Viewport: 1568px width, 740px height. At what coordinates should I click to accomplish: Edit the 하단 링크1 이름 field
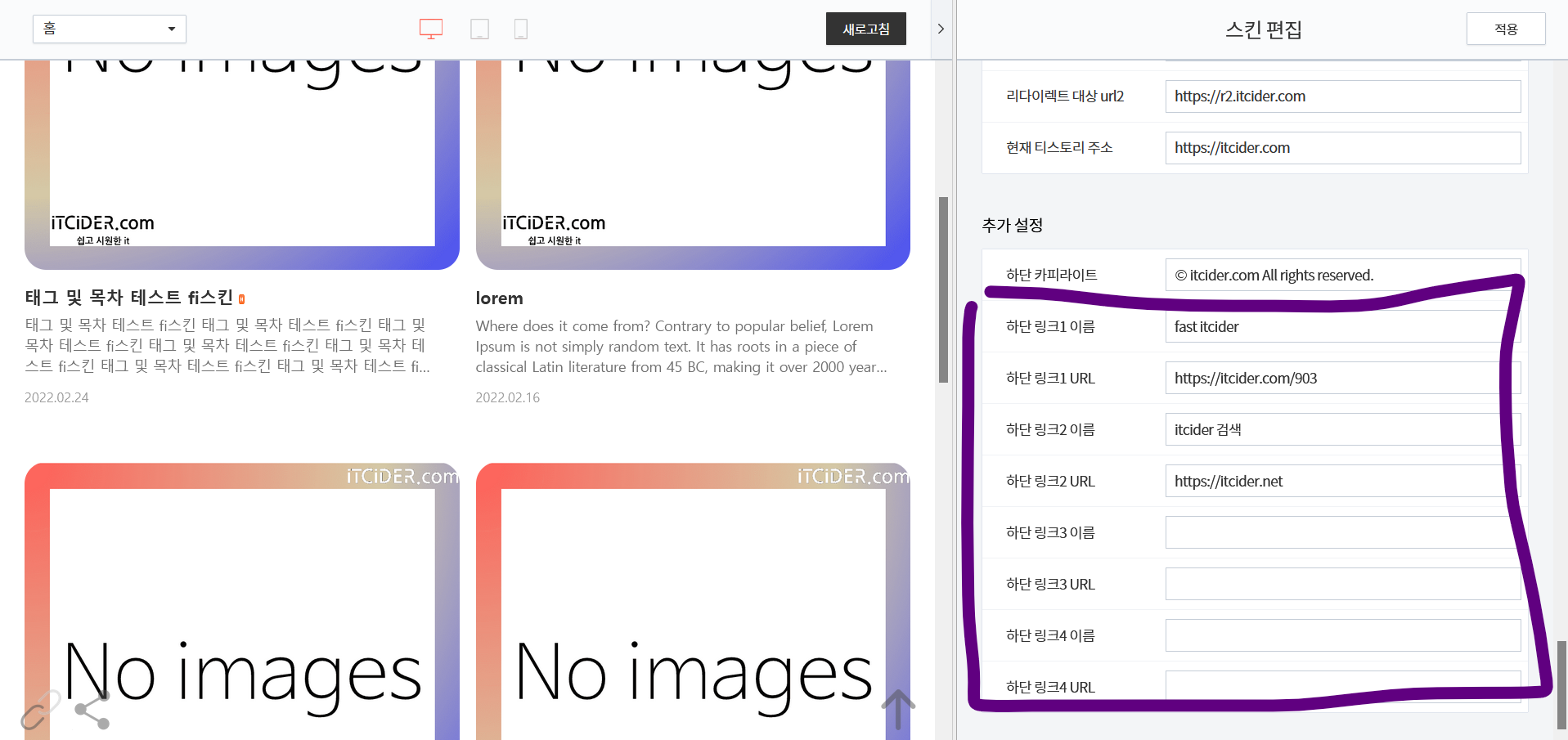click(1343, 326)
